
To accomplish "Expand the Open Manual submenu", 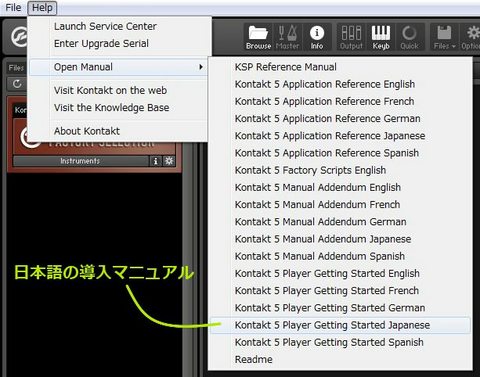I will pos(118,67).
